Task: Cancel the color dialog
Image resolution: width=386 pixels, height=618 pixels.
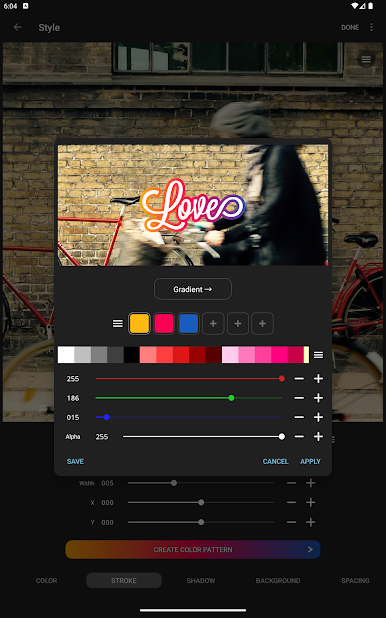Action: click(276, 462)
